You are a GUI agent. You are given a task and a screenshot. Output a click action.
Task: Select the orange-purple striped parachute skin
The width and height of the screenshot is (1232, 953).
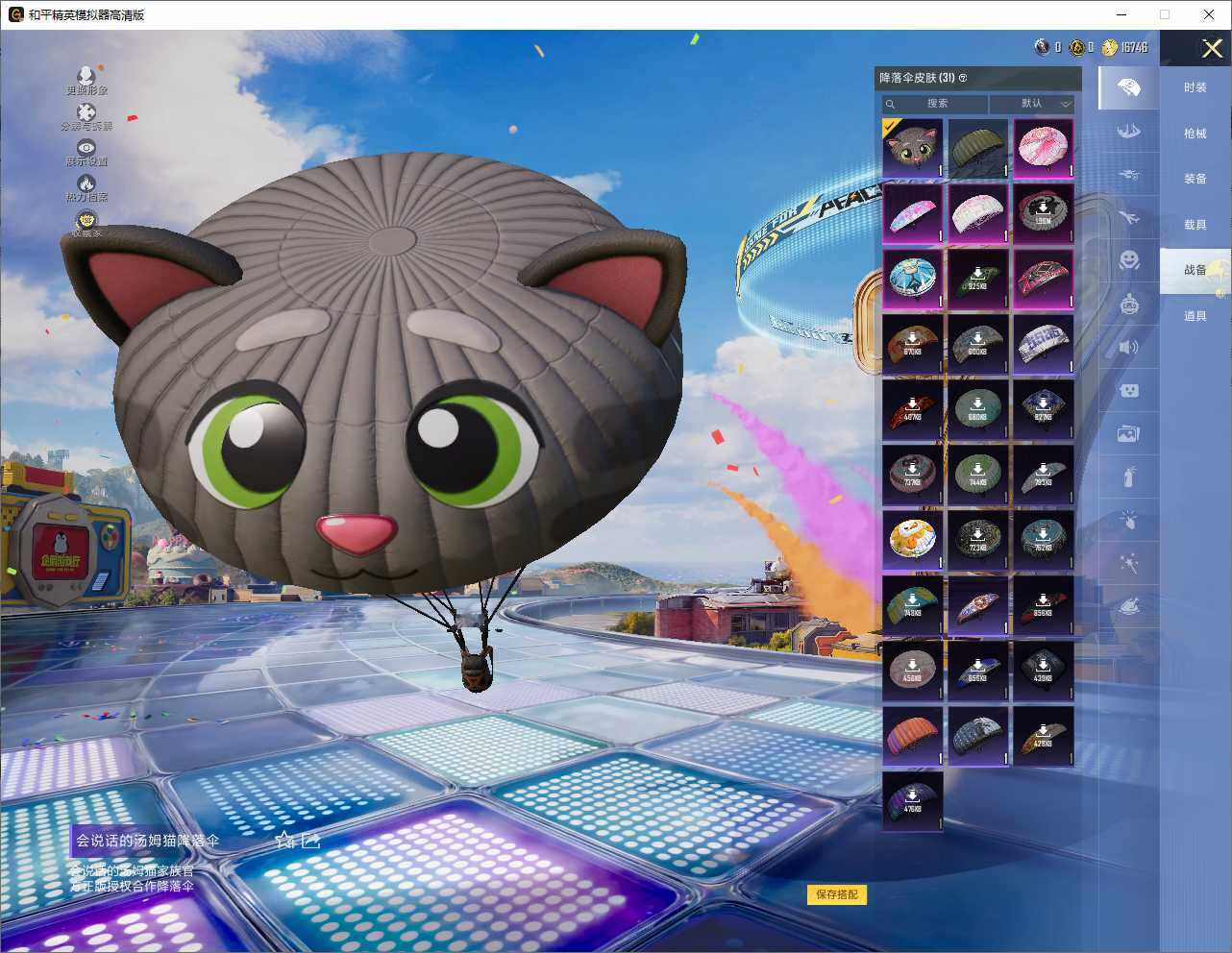913,737
